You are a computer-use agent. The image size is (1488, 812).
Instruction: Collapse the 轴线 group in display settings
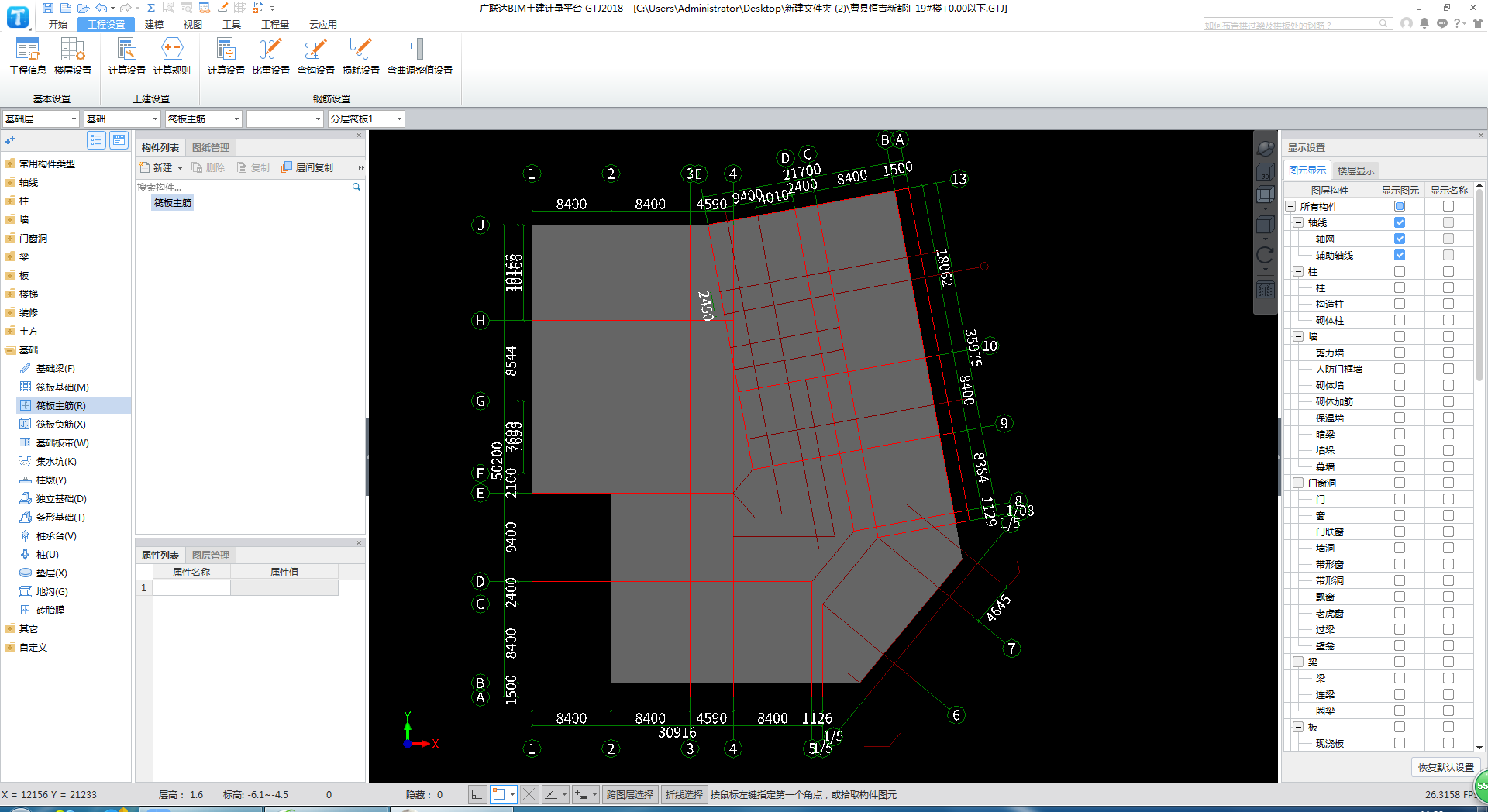(x=1298, y=222)
